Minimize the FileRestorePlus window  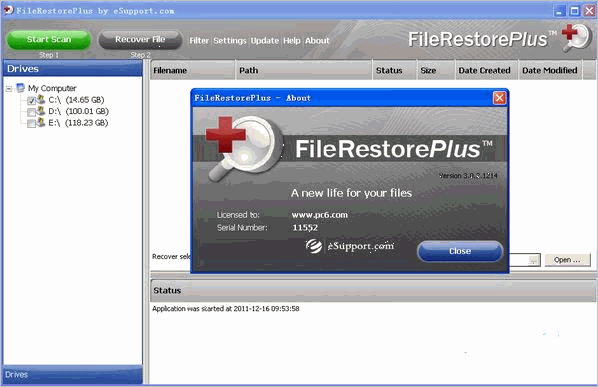click(x=559, y=11)
